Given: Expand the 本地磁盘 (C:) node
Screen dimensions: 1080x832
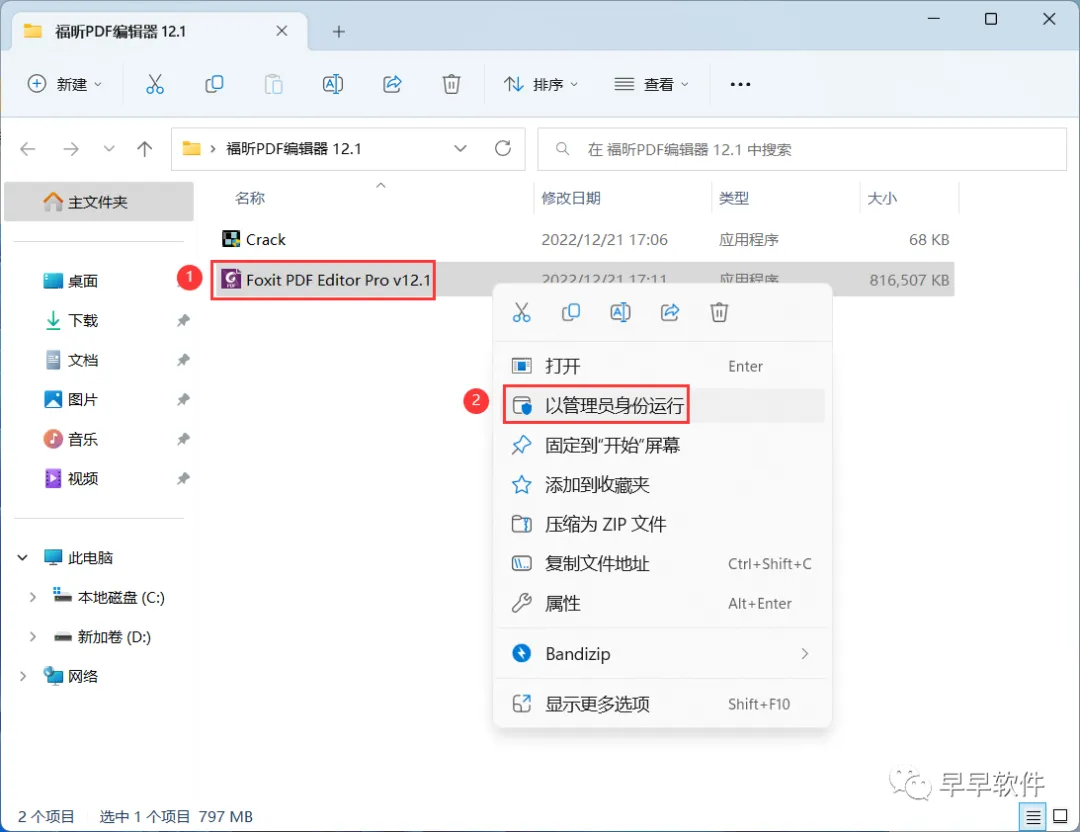Looking at the screenshot, I should [32, 597].
